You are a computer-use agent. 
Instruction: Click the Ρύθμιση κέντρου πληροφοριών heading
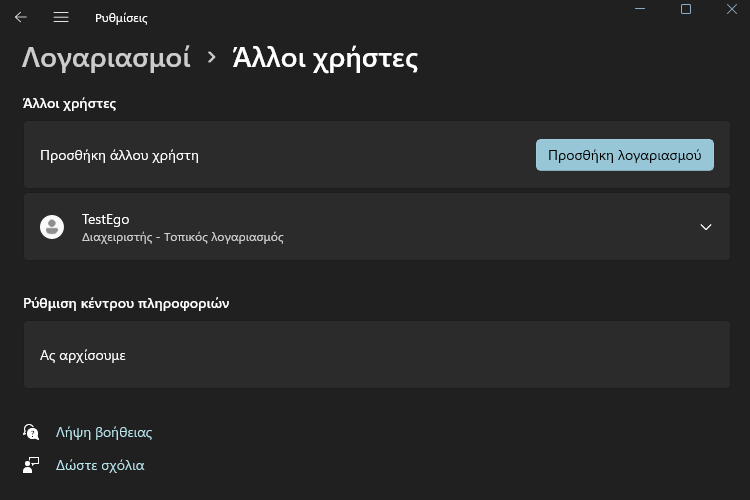point(126,303)
